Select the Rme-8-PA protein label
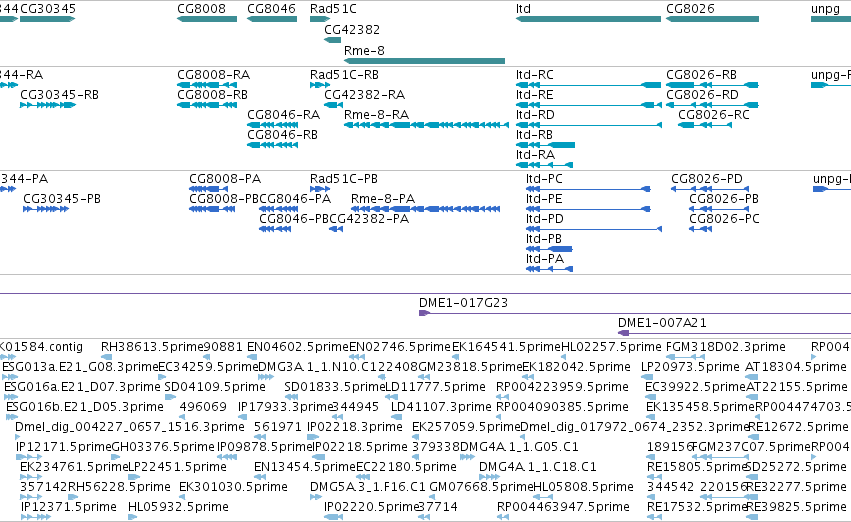Image resolution: width=851 pixels, height=522 pixels. [x=383, y=199]
